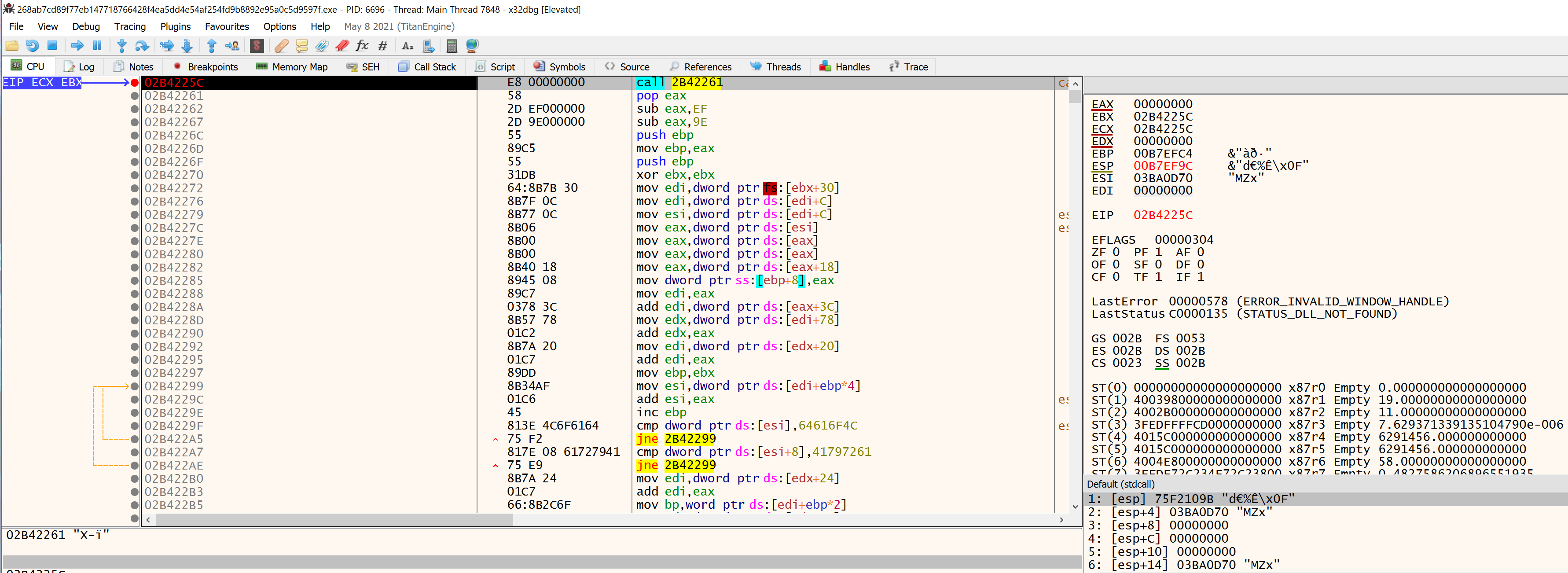
Task: Click the Run to User Code icon
Action: [232, 46]
